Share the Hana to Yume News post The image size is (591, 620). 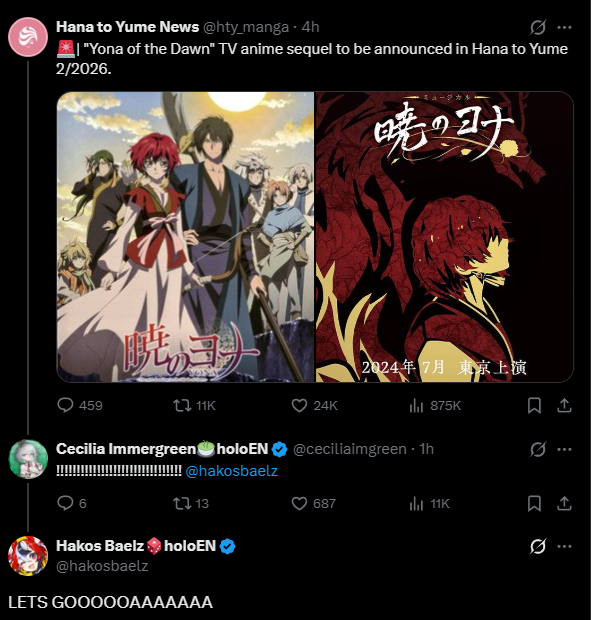click(564, 406)
